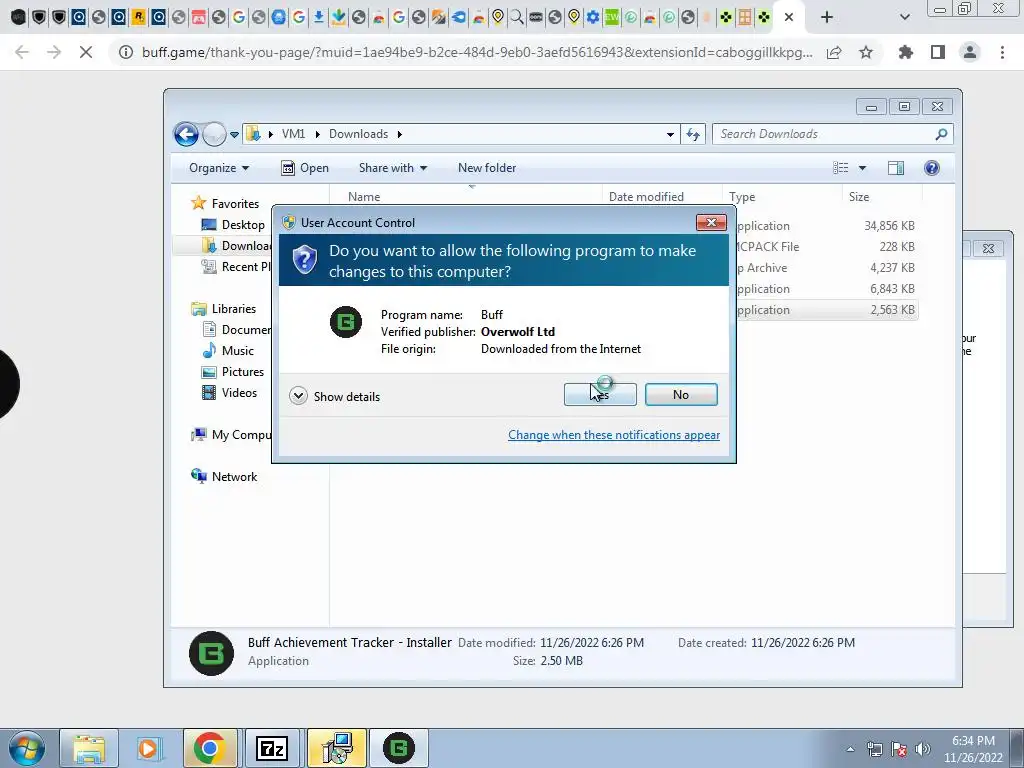Click the Chrome address bar URL
This screenshot has width=1024, height=768.
point(477,52)
